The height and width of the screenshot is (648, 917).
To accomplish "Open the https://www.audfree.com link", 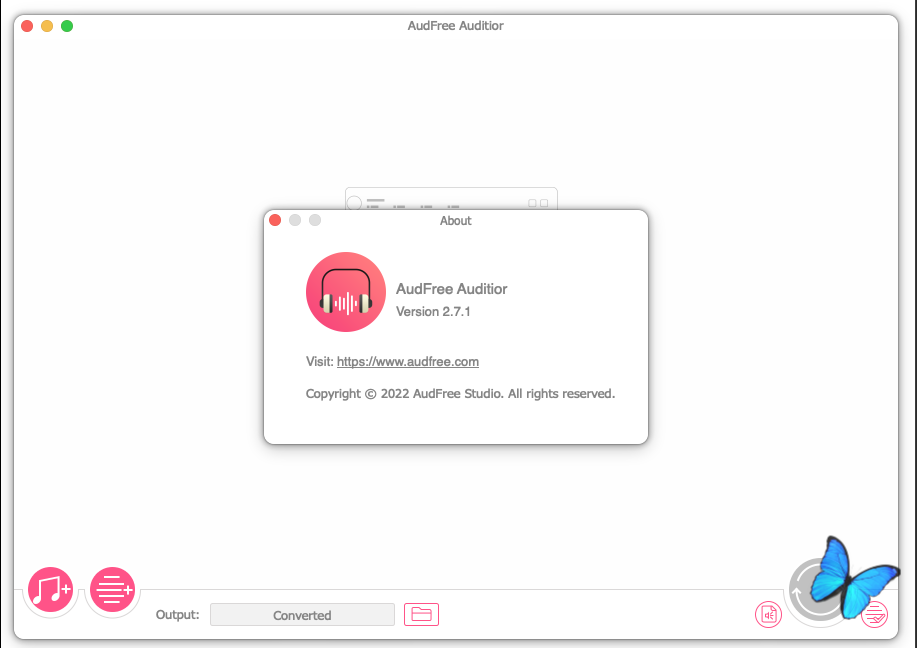I will (408, 362).
